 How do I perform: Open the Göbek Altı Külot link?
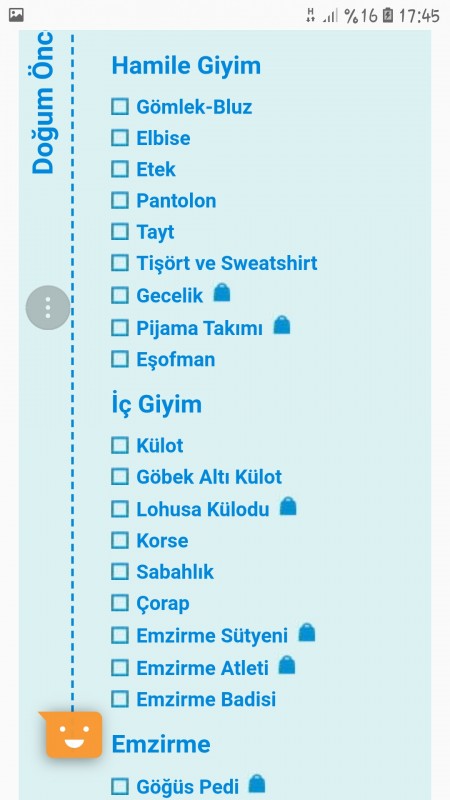click(209, 477)
